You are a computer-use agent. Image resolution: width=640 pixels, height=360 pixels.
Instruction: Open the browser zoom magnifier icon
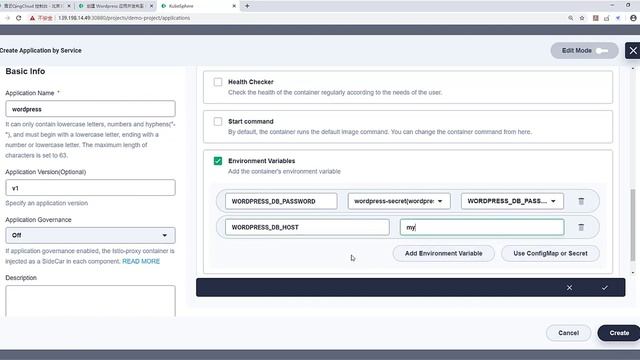(570, 18)
